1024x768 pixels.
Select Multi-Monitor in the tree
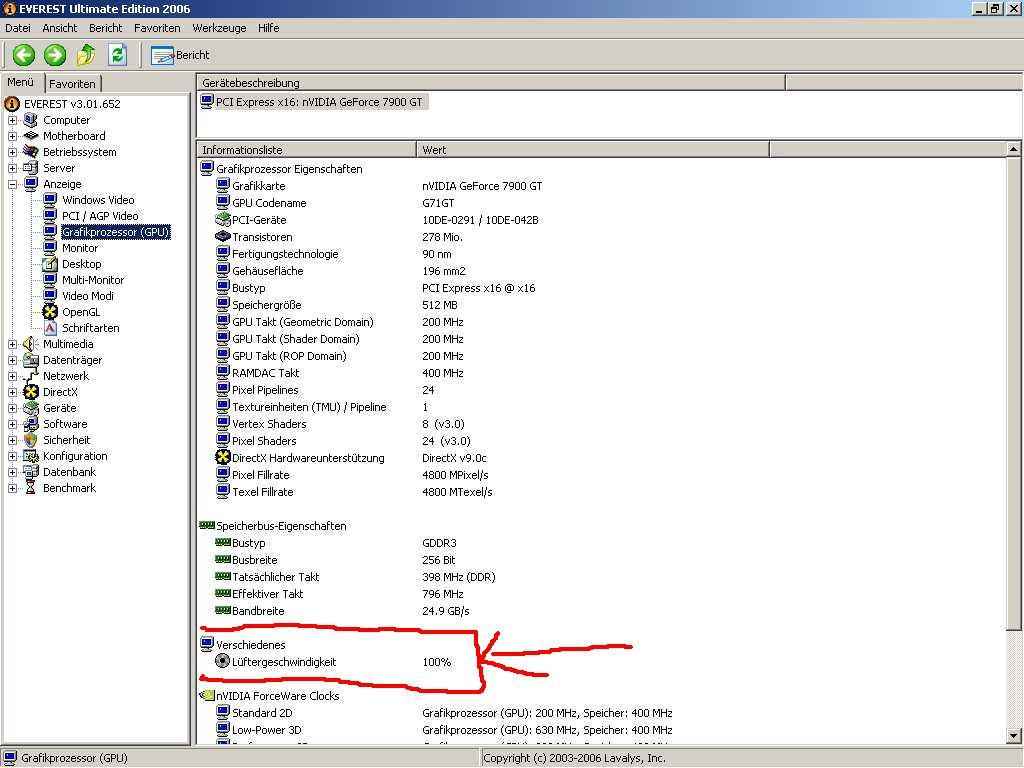pyautogui.click(x=93, y=280)
